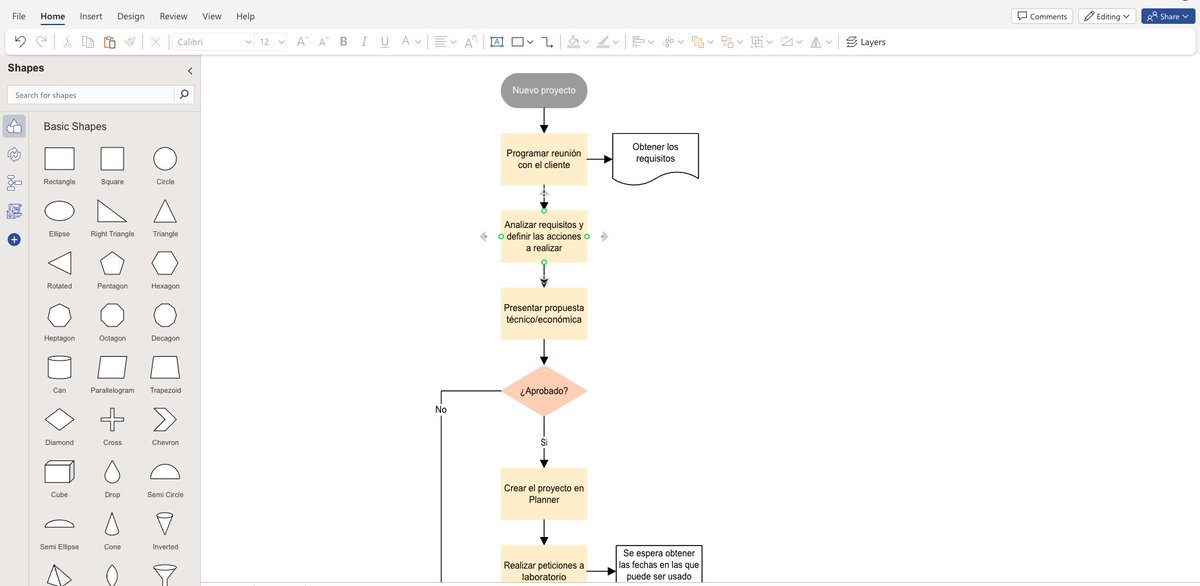Click the connector drawing icon

[x=547, y=41]
